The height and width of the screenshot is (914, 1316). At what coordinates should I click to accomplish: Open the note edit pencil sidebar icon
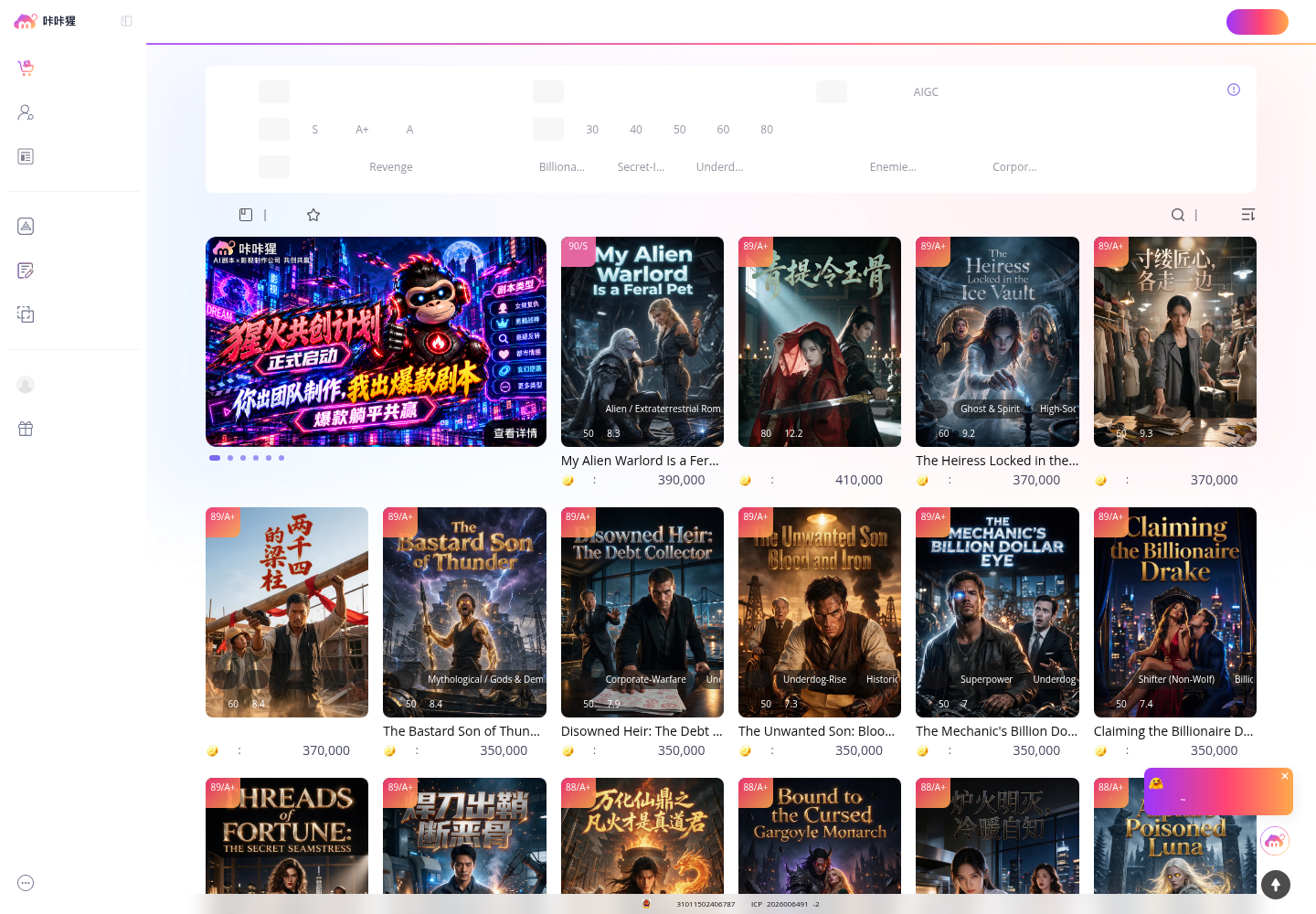[26, 271]
